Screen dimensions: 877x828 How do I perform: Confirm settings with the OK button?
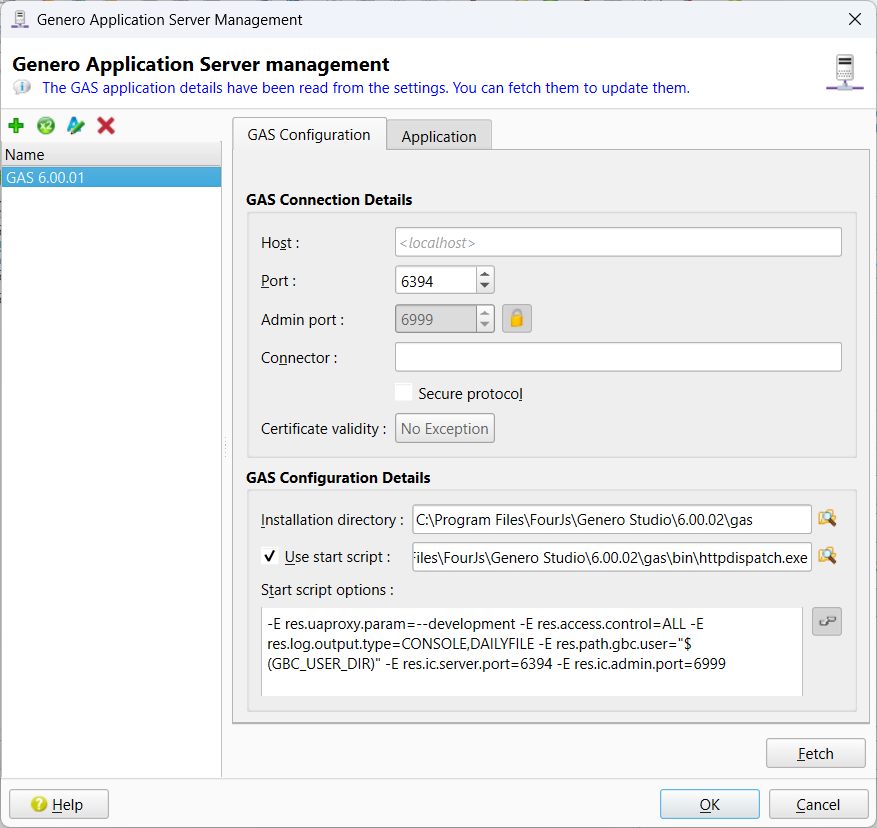(709, 804)
